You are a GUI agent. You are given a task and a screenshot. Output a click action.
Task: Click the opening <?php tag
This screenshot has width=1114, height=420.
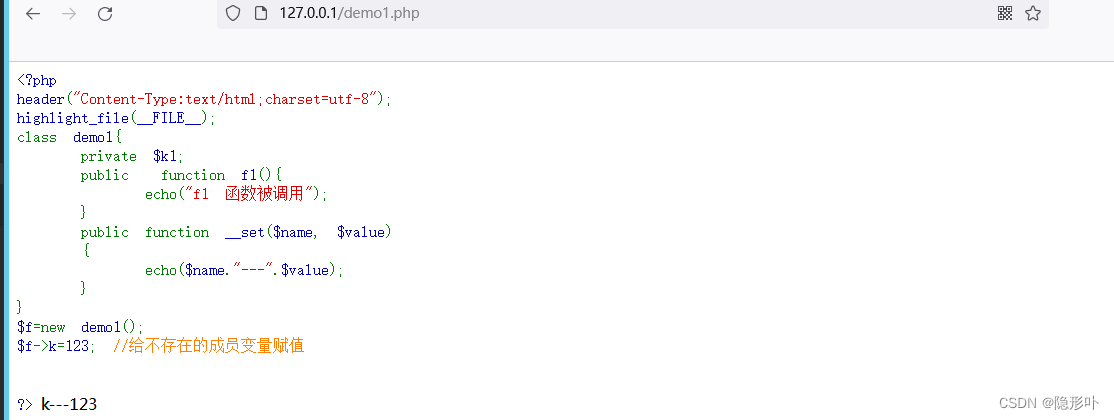(x=37, y=80)
